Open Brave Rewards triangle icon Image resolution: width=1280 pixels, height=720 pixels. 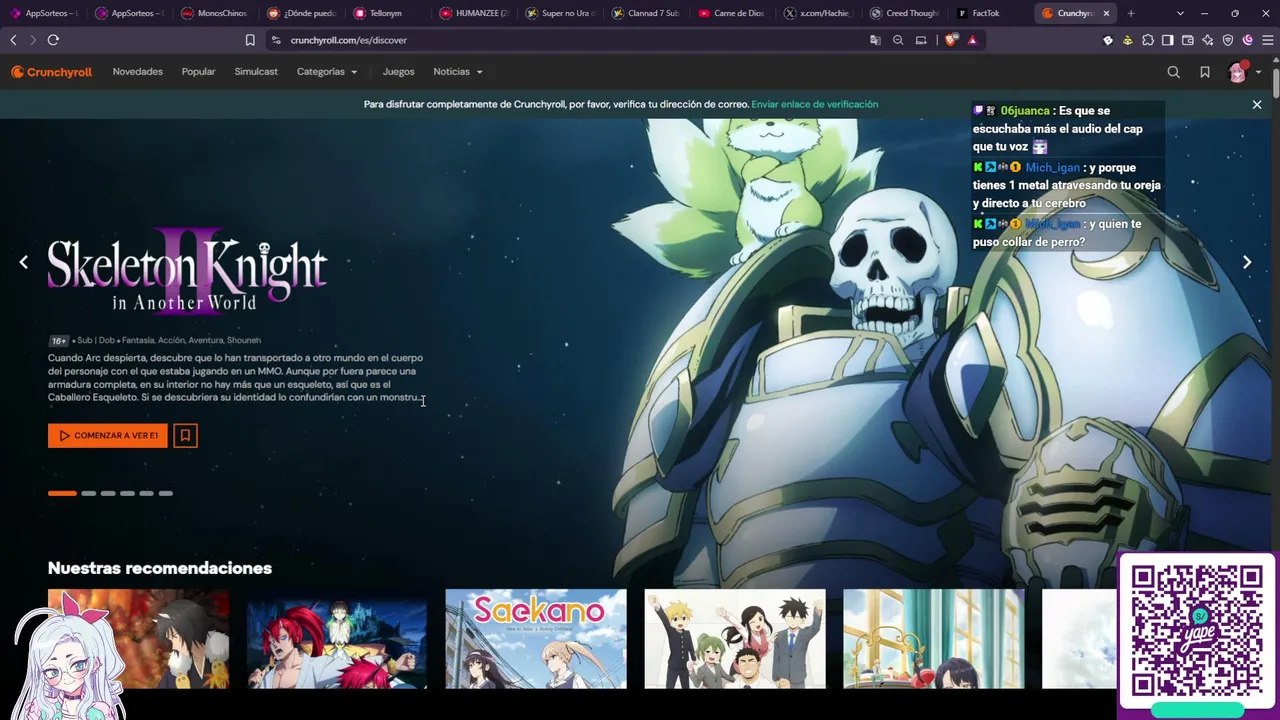[972, 40]
